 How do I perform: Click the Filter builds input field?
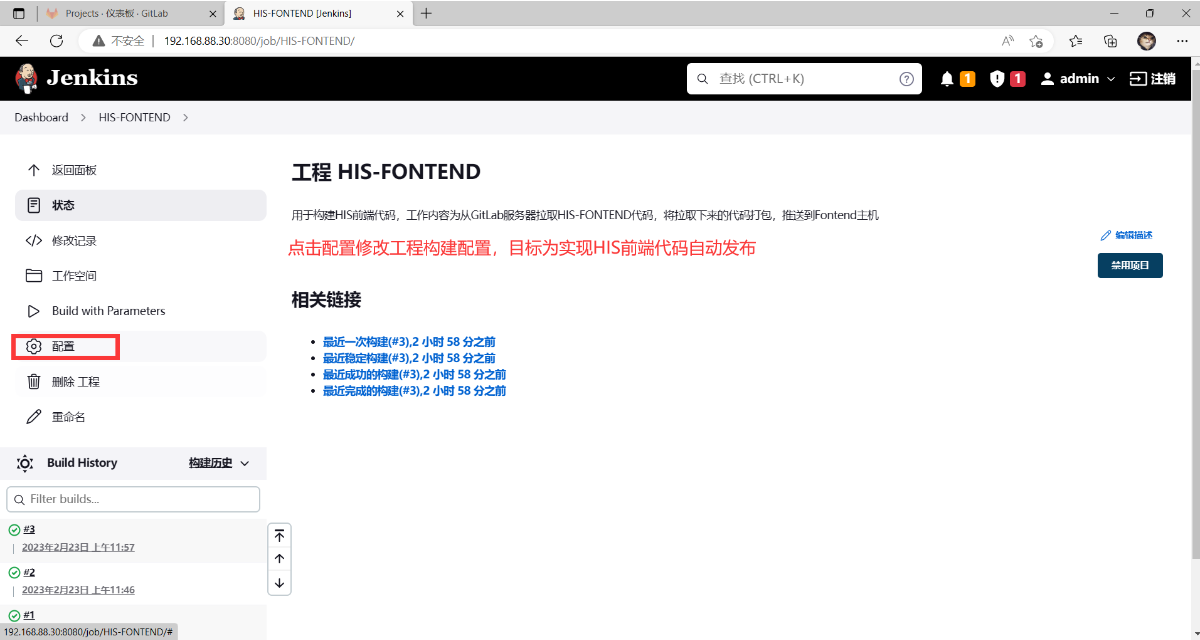click(133, 499)
